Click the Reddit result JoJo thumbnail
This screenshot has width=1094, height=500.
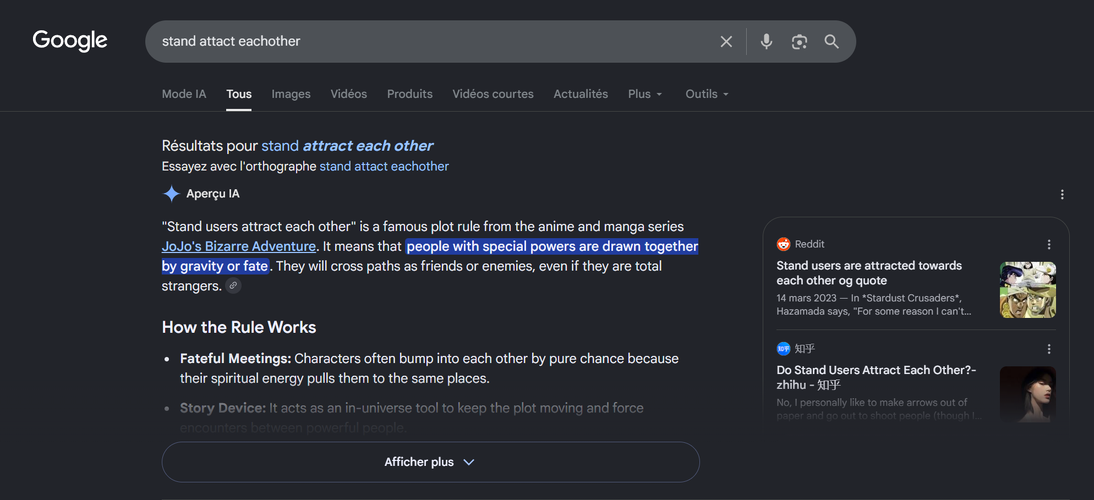click(x=1028, y=290)
